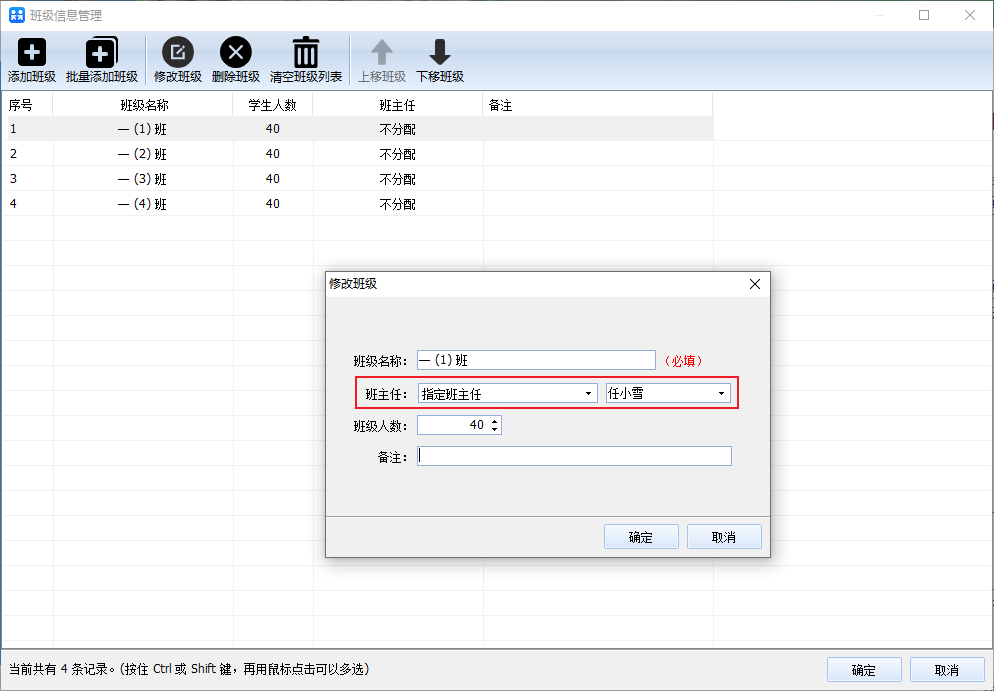
Task: Click the app icon in title bar
Action: click(16, 15)
